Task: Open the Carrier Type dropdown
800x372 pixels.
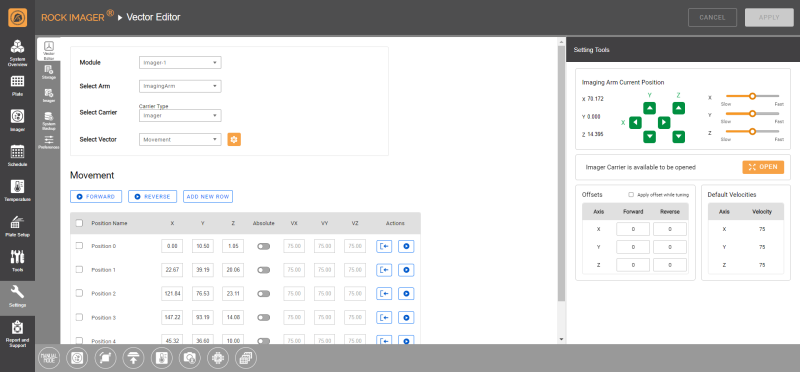Action: [180, 115]
